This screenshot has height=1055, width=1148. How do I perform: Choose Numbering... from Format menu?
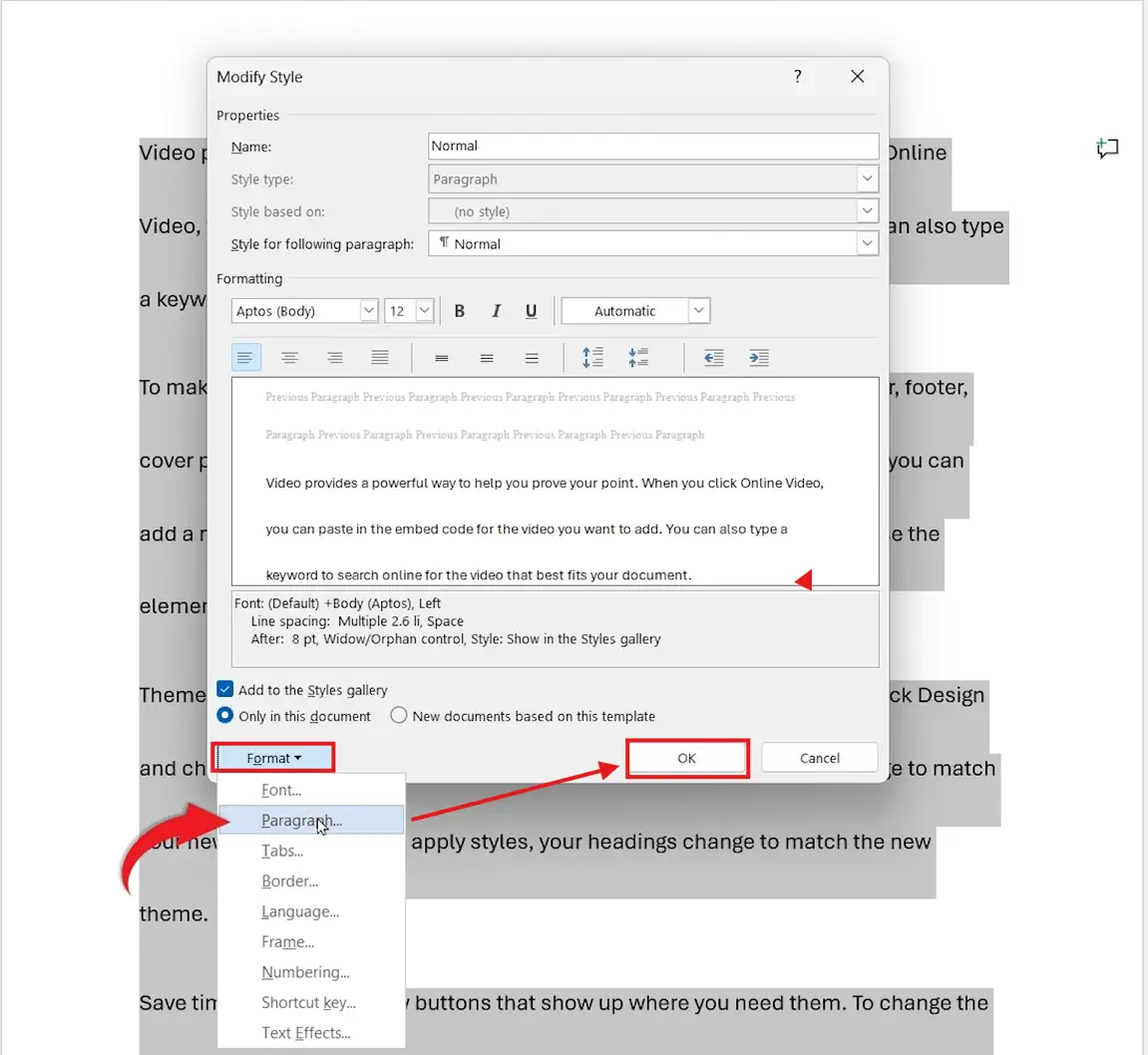(x=311, y=972)
